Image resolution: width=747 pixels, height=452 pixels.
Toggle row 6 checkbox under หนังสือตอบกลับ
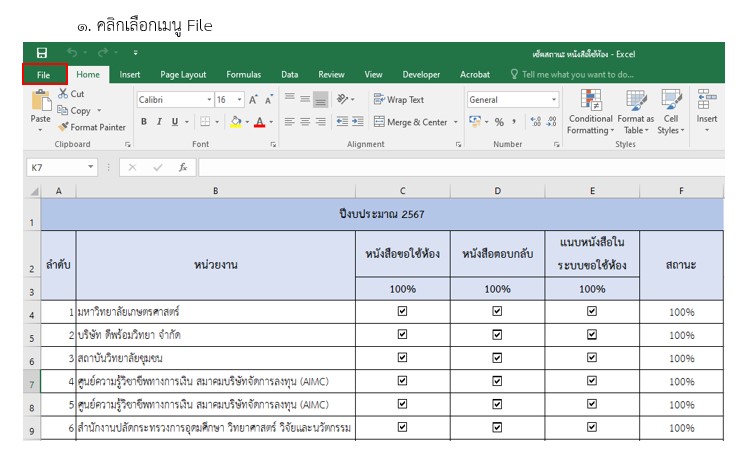(497, 357)
